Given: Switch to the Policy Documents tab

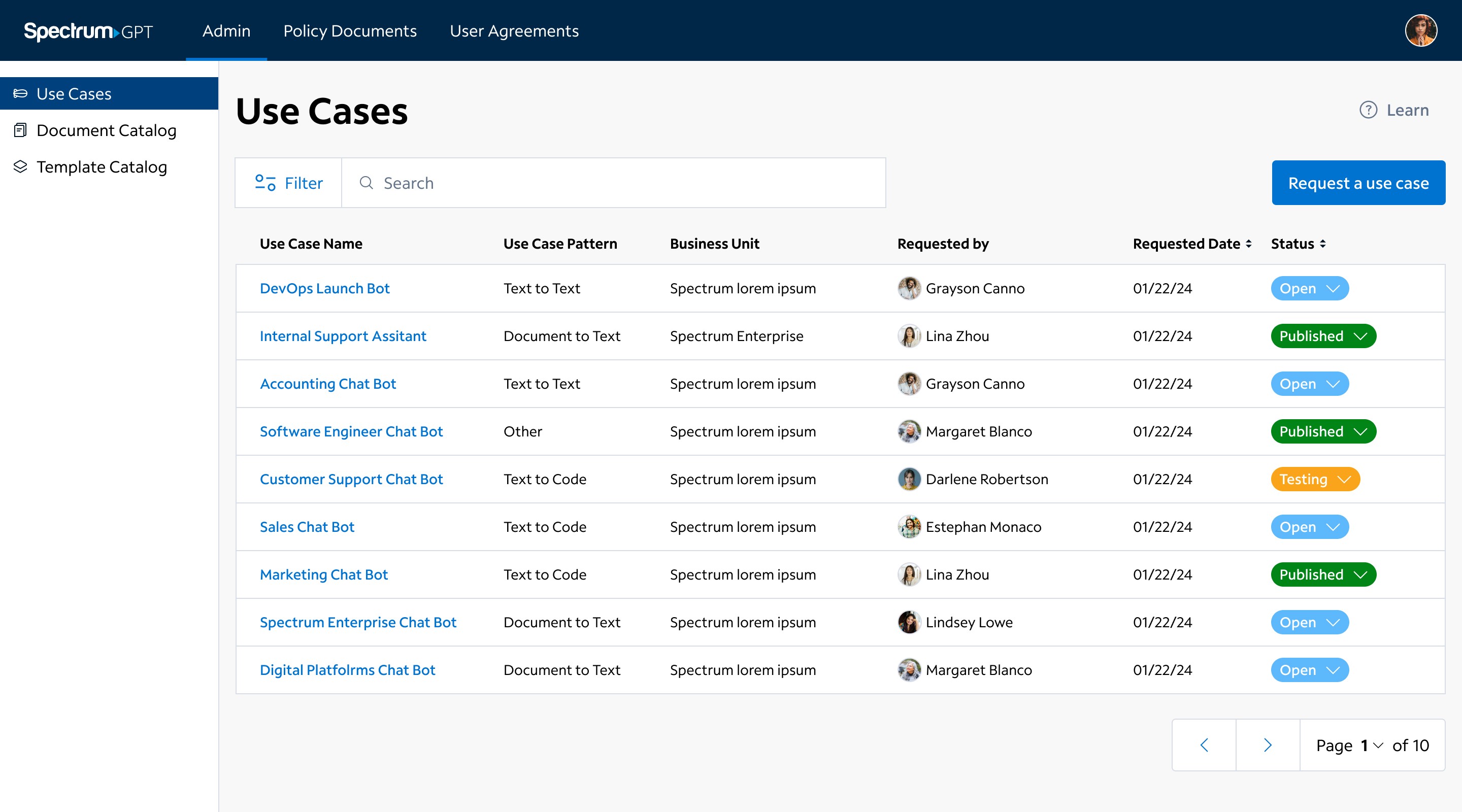Looking at the screenshot, I should pos(350,30).
